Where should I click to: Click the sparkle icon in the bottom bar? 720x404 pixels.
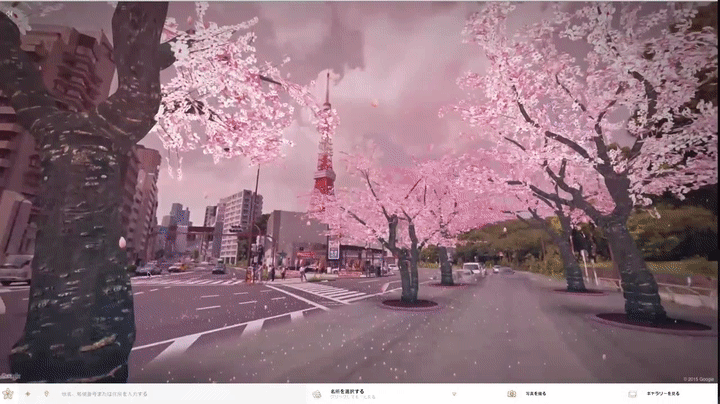click(x=28, y=394)
